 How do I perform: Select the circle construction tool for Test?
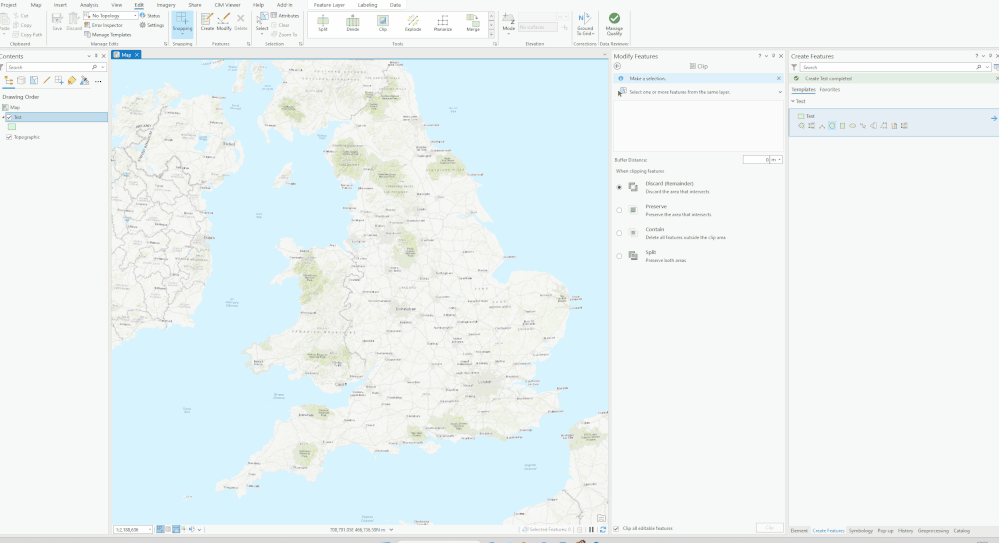pyautogui.click(x=832, y=126)
